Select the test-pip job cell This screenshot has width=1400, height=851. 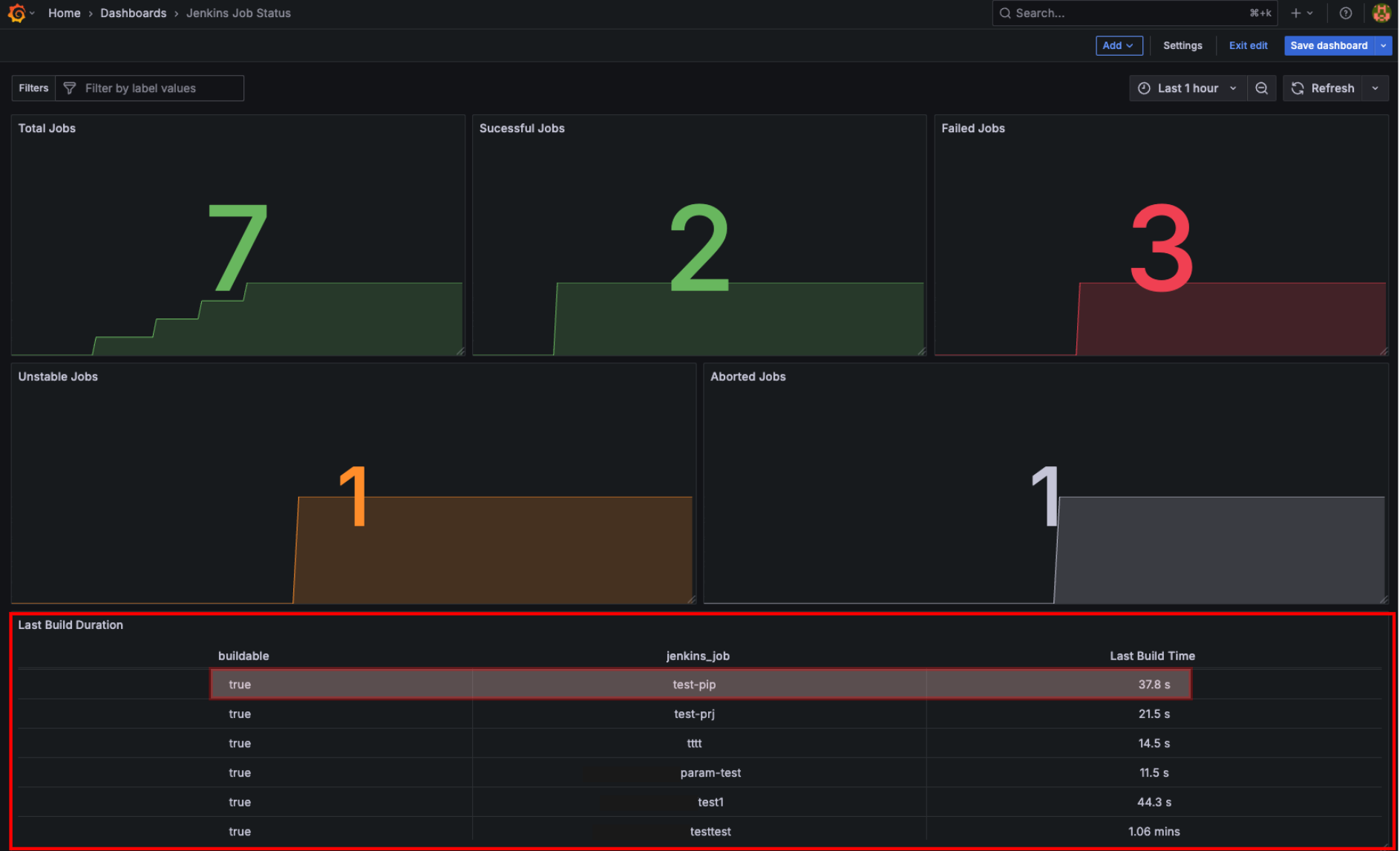coord(699,684)
